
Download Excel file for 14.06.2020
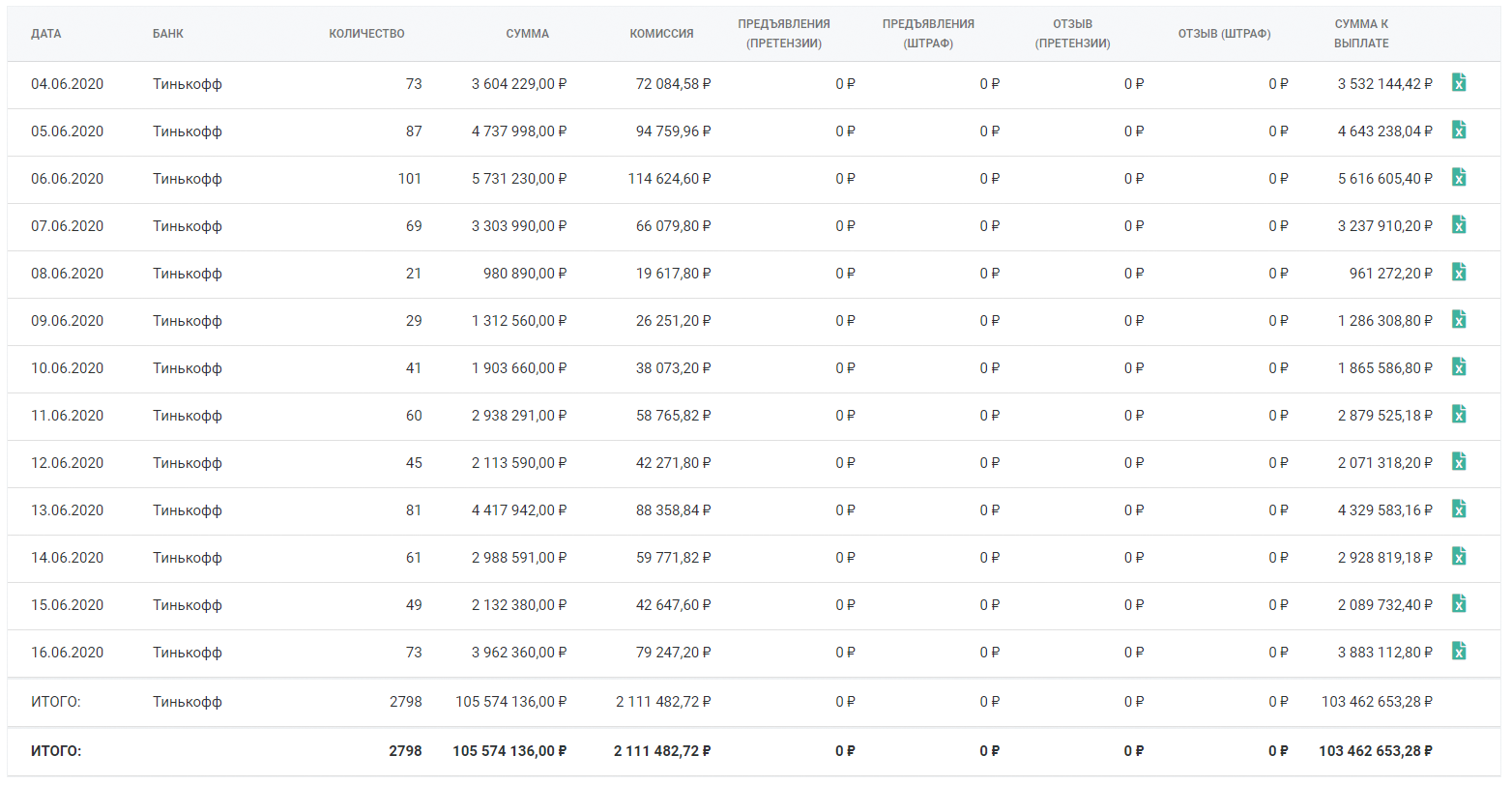point(1459,557)
